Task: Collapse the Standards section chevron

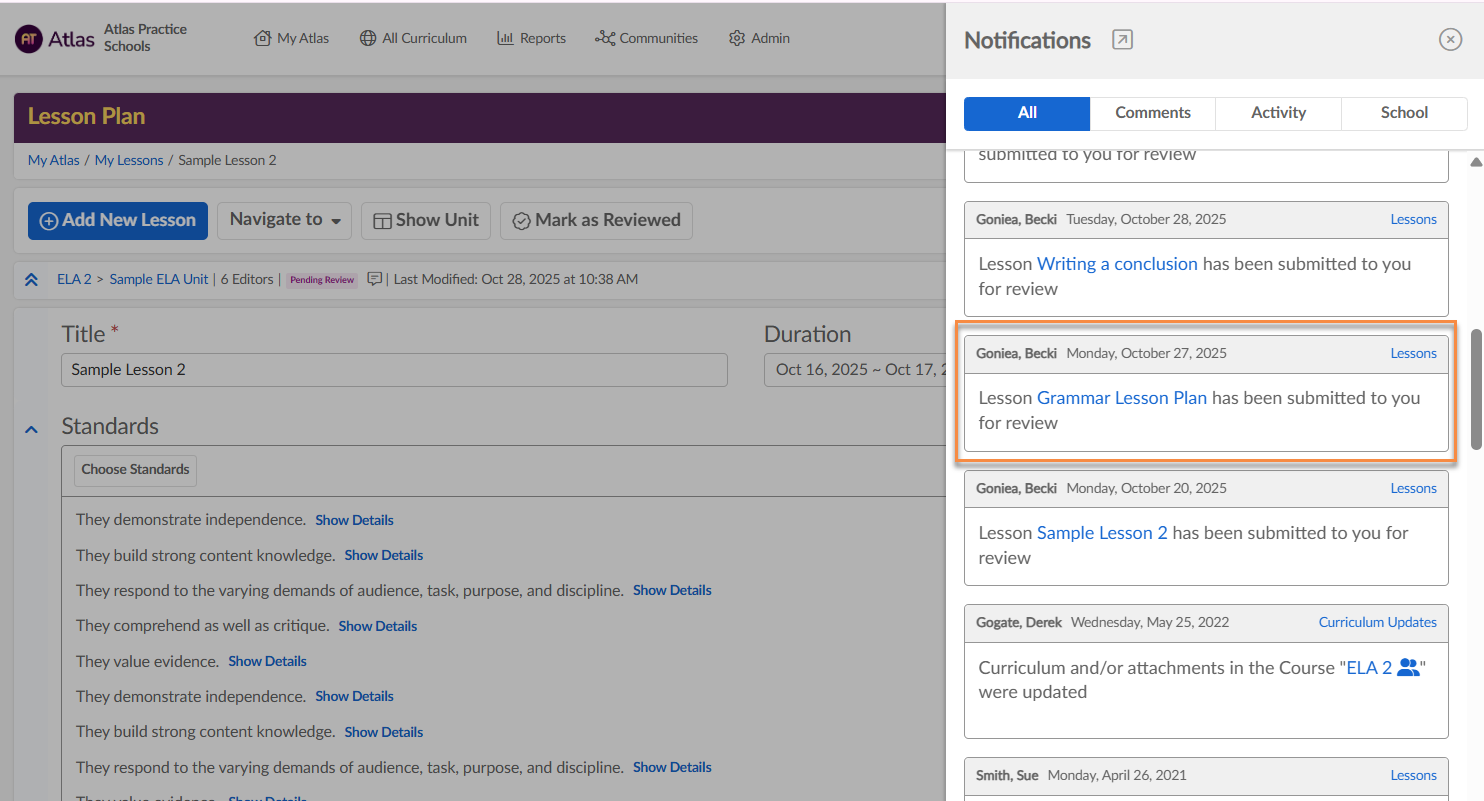Action: 31,429
